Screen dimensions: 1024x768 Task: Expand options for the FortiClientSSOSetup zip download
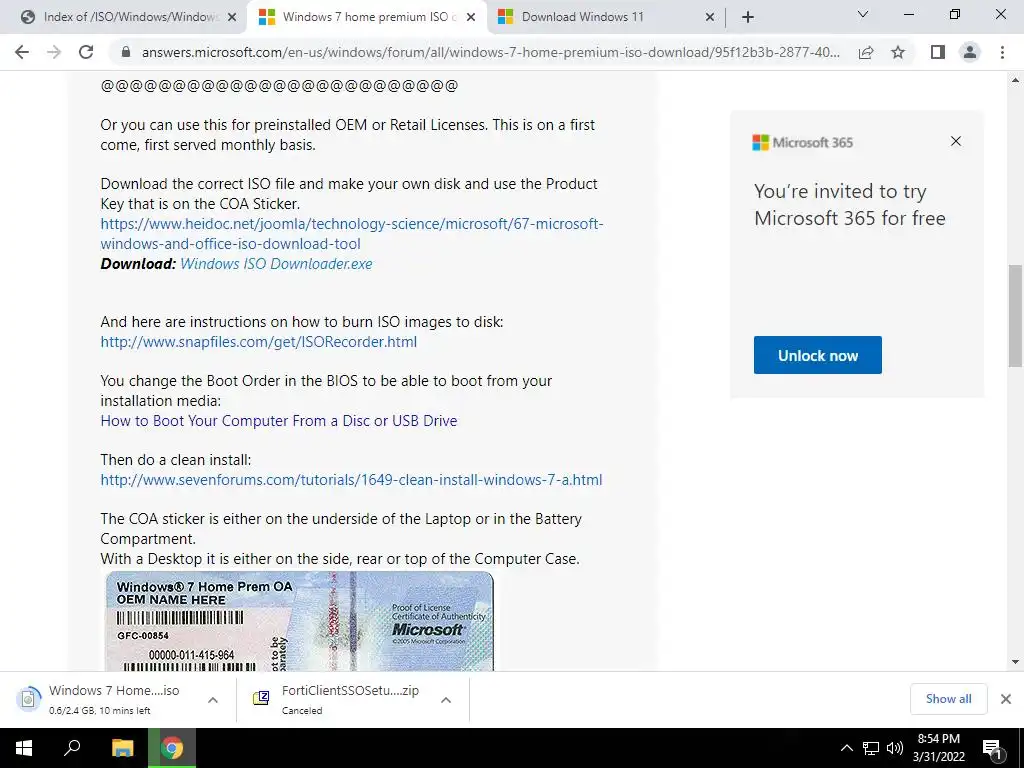446,699
